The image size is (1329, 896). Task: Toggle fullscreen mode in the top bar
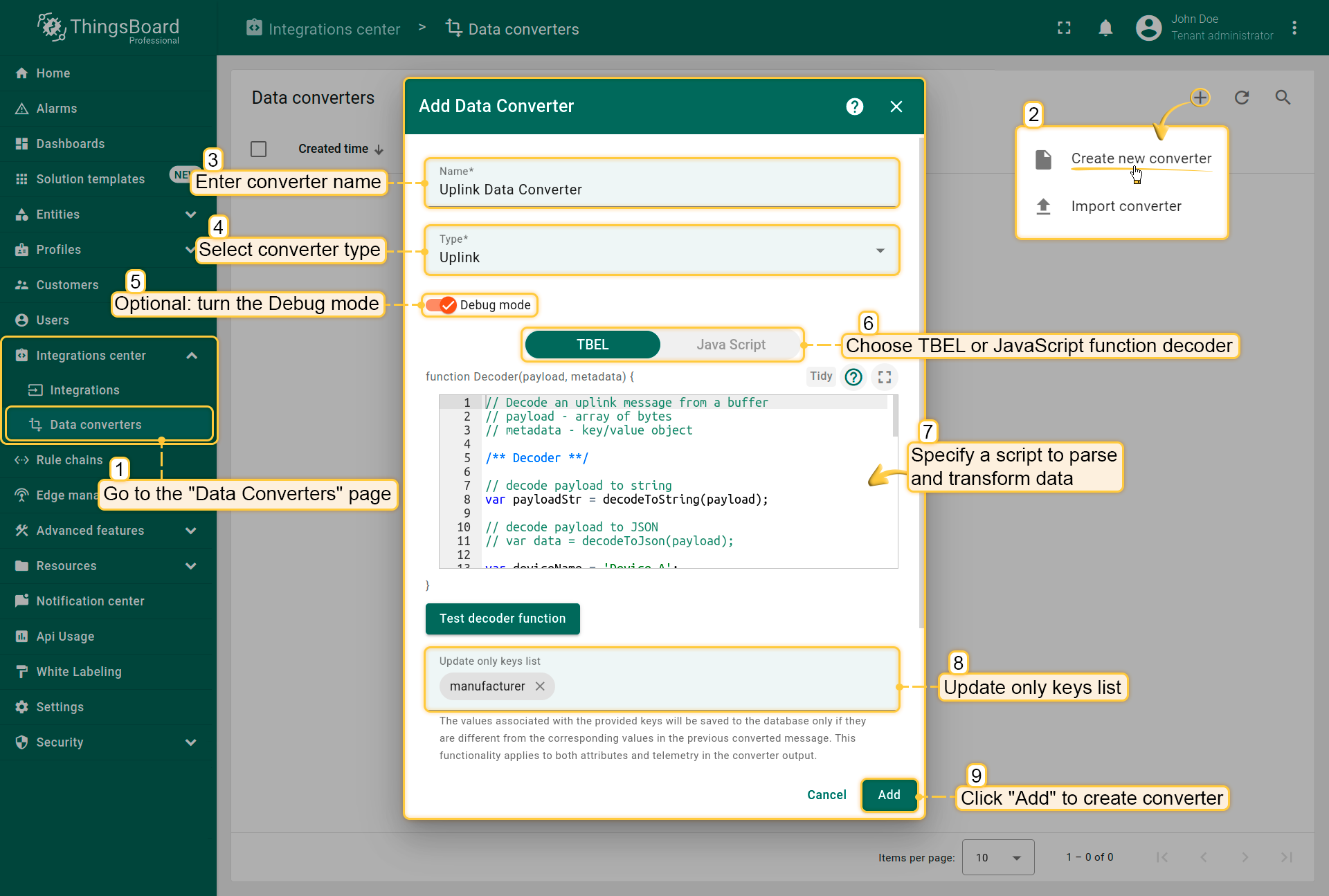pyautogui.click(x=1064, y=28)
